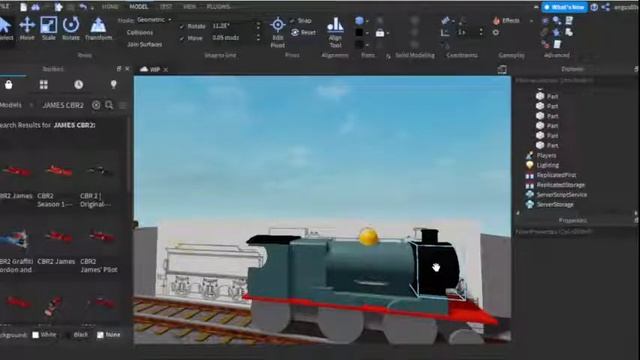This screenshot has height=360, width=640.
Task: Click the color swatch in Parts group
Action: [x=359, y=33]
